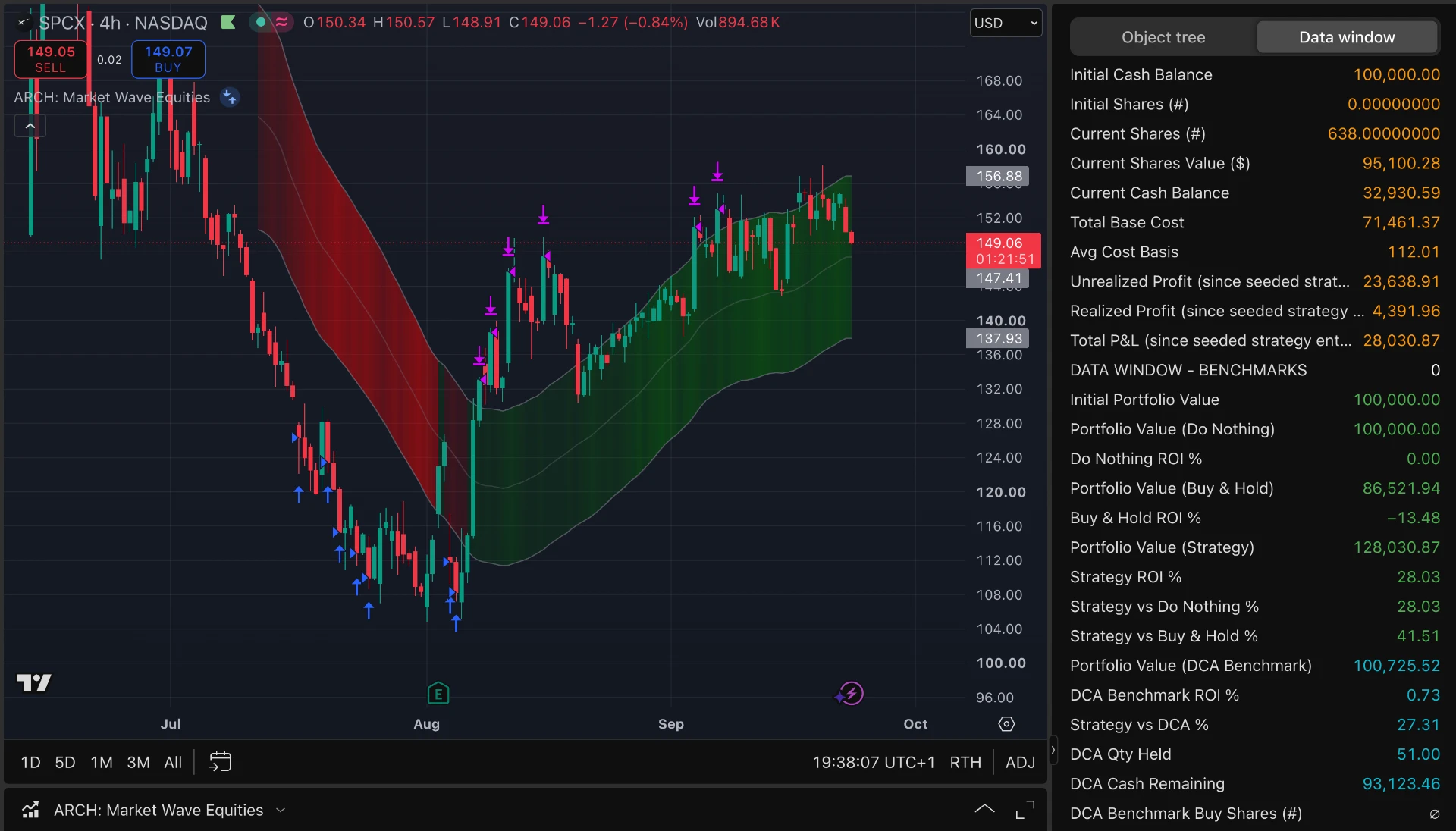This screenshot has width=1456, height=831.
Task: Choose the All time range
Action: click(x=173, y=762)
